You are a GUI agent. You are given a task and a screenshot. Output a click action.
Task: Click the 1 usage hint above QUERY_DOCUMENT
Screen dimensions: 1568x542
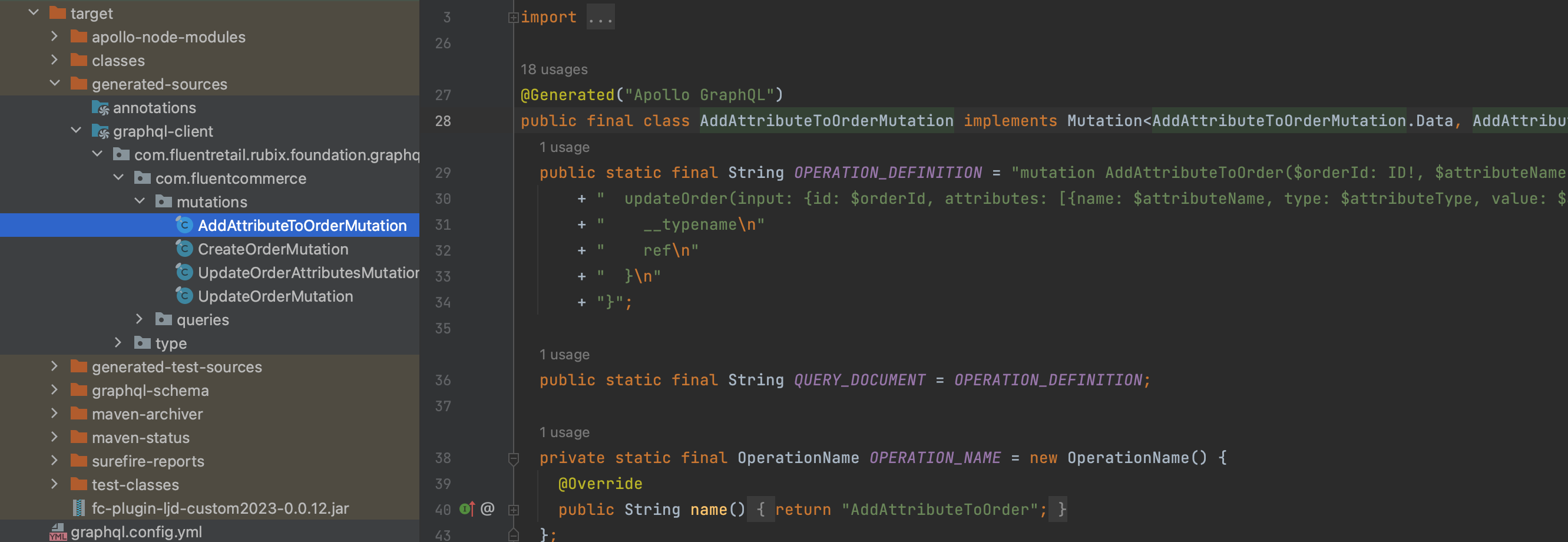coord(564,355)
